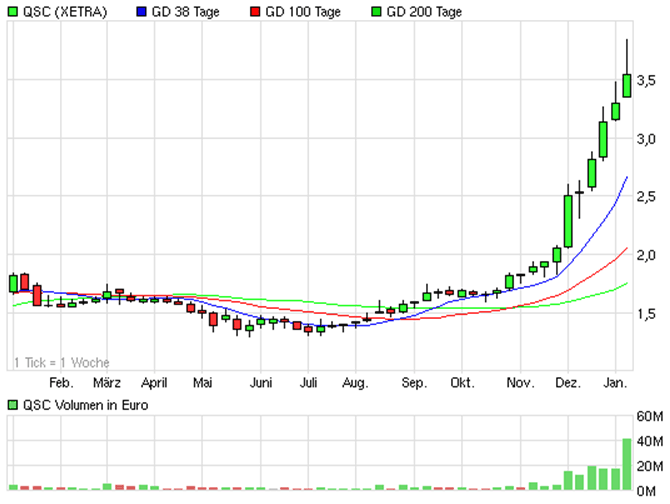Click the 'Feb.' axis label
The width and height of the screenshot is (670, 504).
(x=61, y=383)
